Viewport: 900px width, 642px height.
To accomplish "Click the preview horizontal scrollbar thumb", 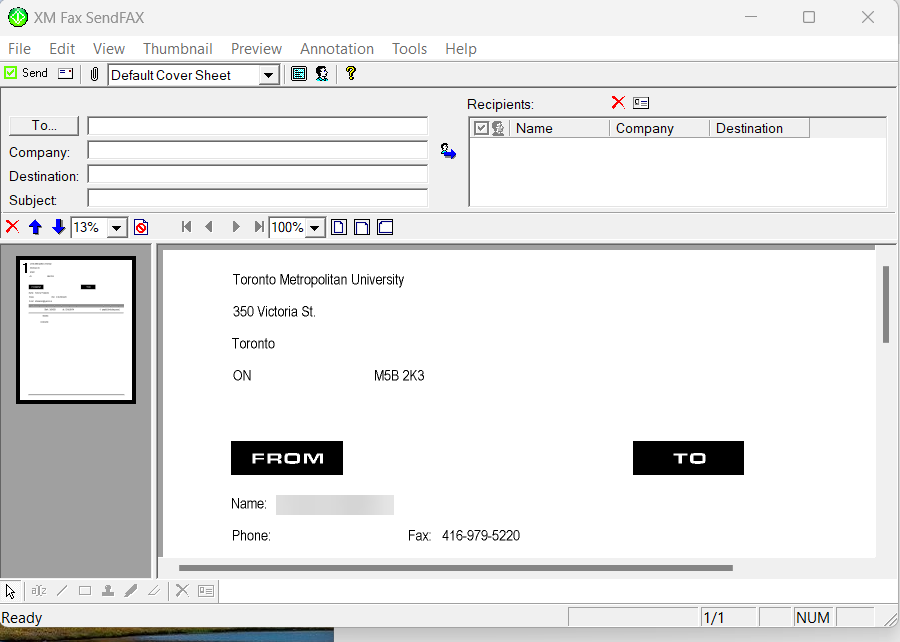I will (456, 568).
